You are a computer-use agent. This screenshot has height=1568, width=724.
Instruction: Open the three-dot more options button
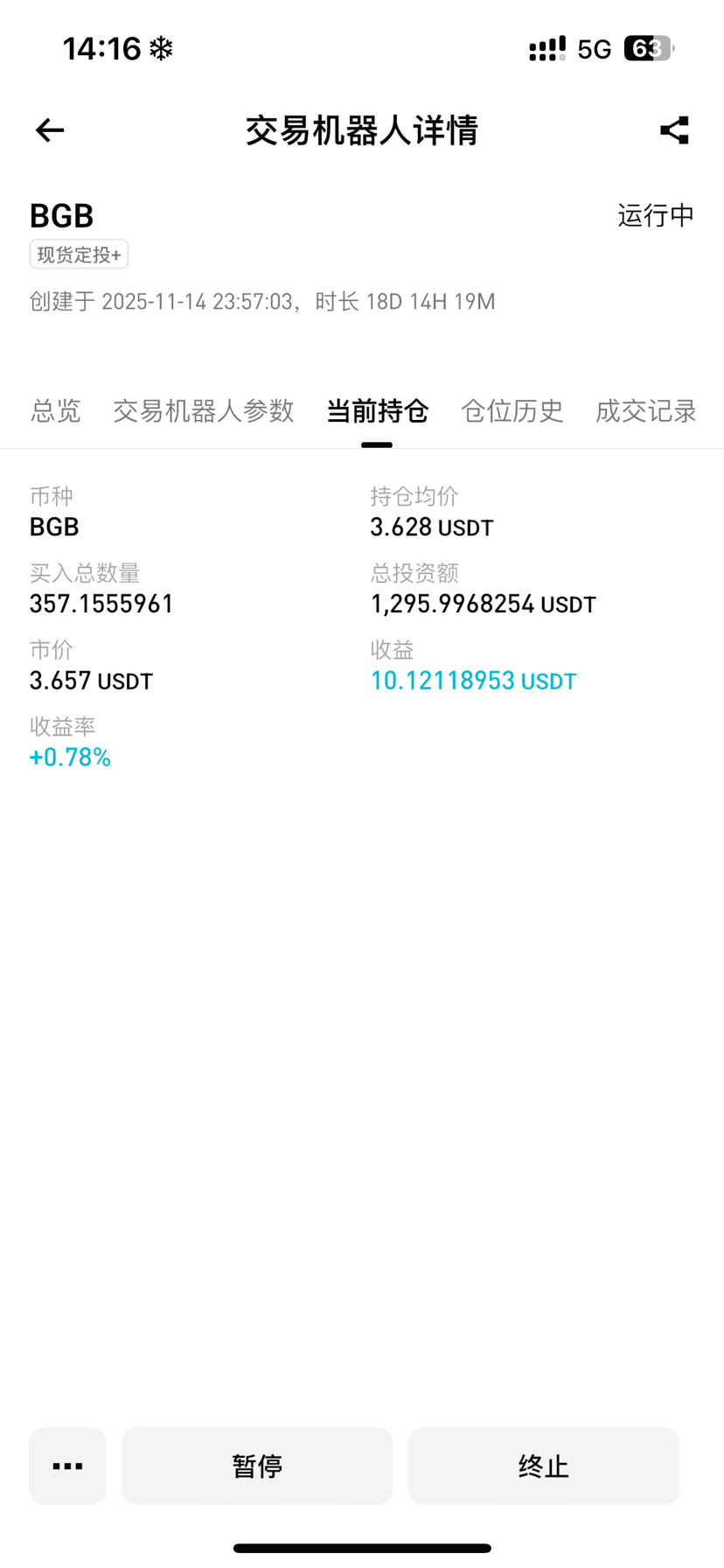(x=67, y=1466)
